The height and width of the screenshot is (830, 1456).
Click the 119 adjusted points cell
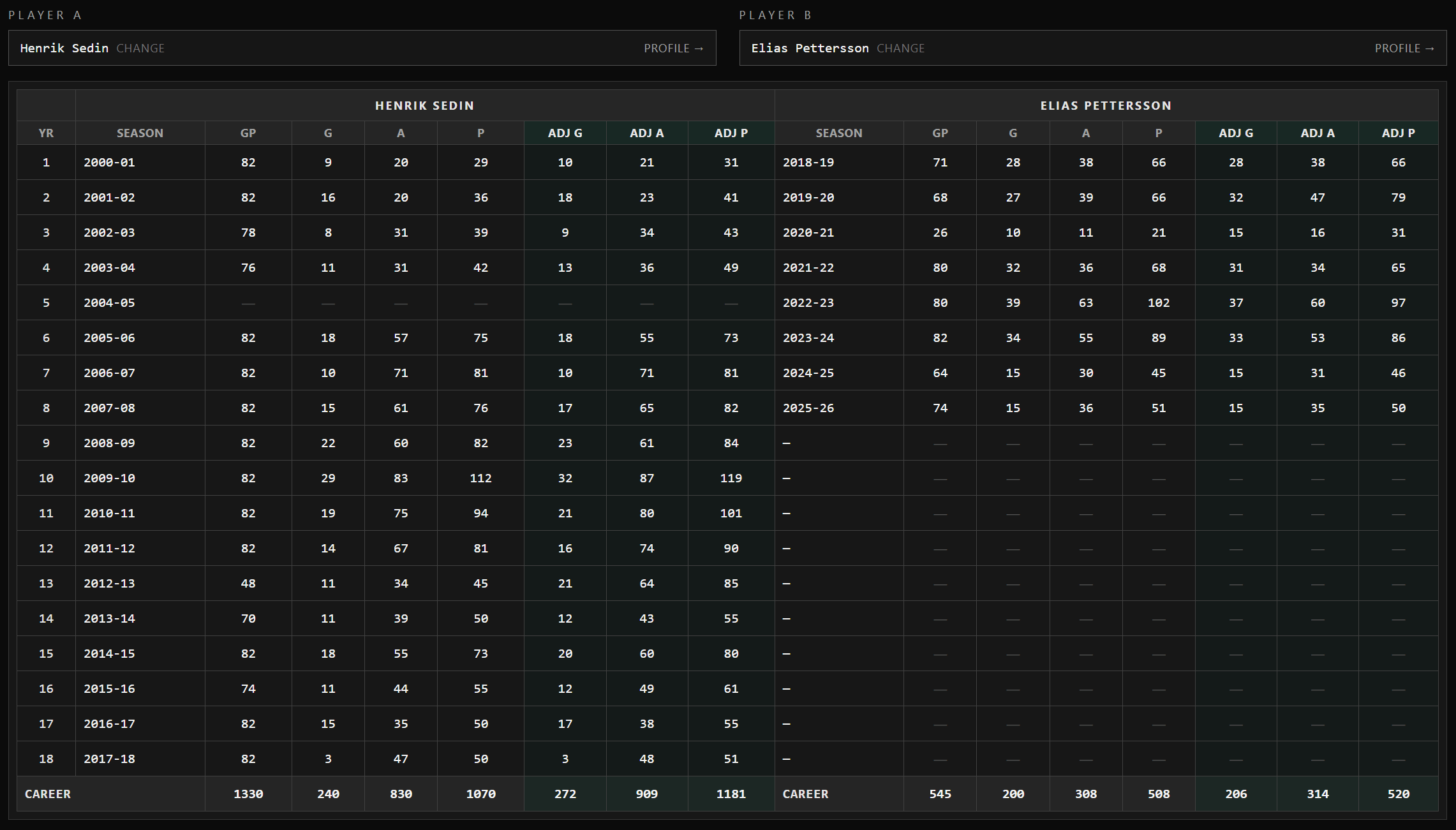pyautogui.click(x=731, y=478)
